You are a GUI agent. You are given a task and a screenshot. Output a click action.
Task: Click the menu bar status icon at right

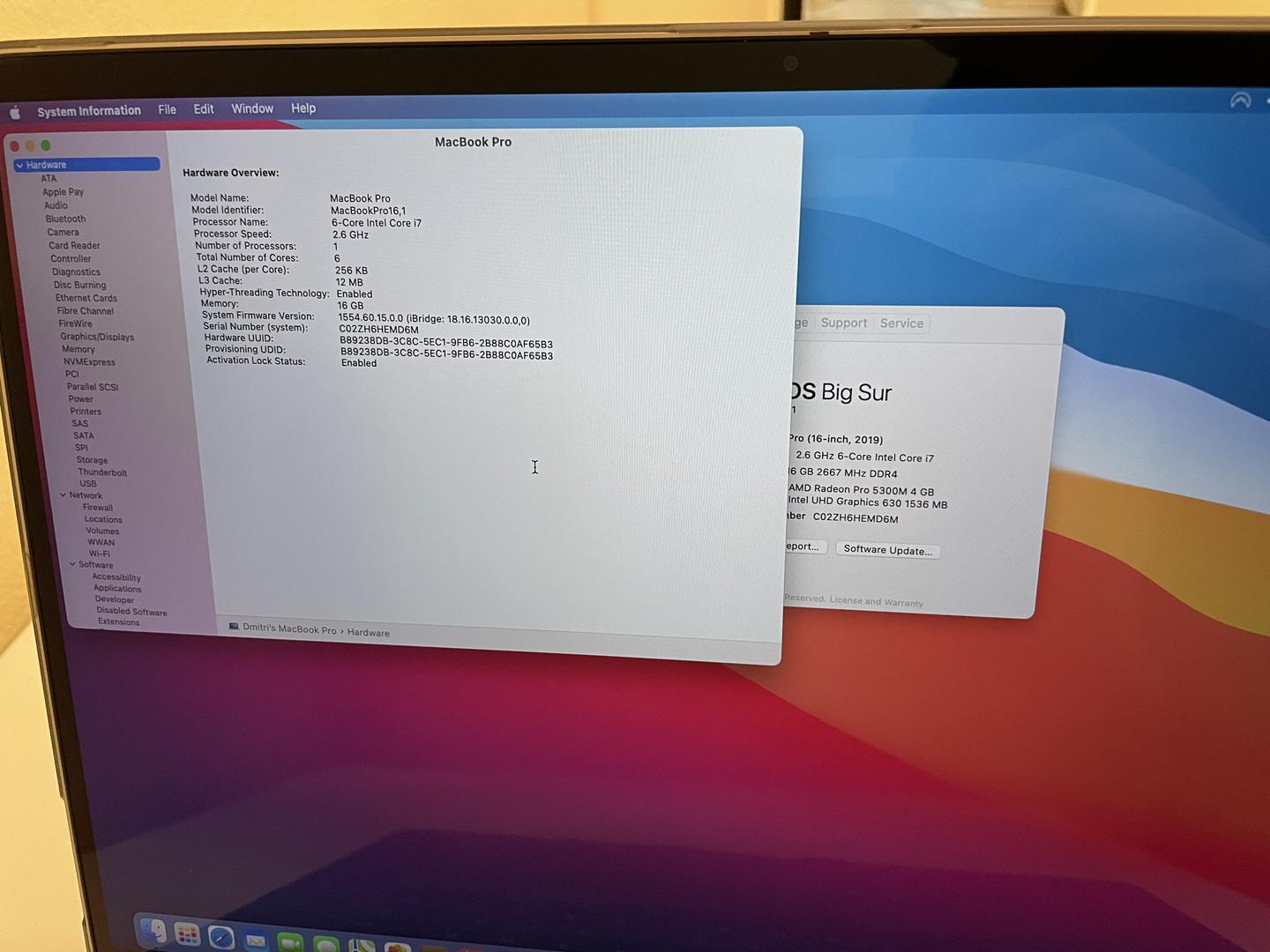pyautogui.click(x=1241, y=100)
